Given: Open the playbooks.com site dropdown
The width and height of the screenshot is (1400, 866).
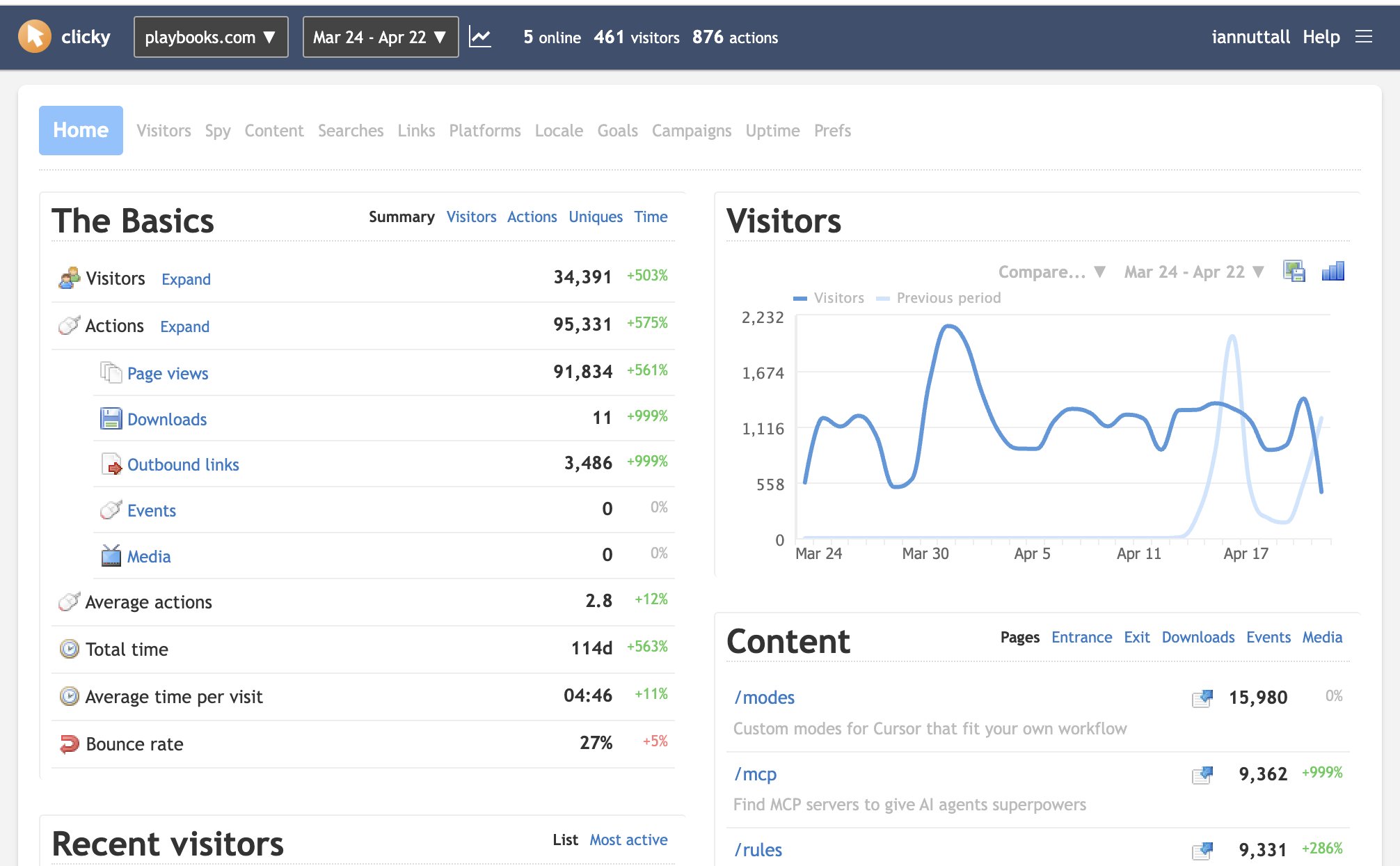Looking at the screenshot, I should [x=211, y=37].
